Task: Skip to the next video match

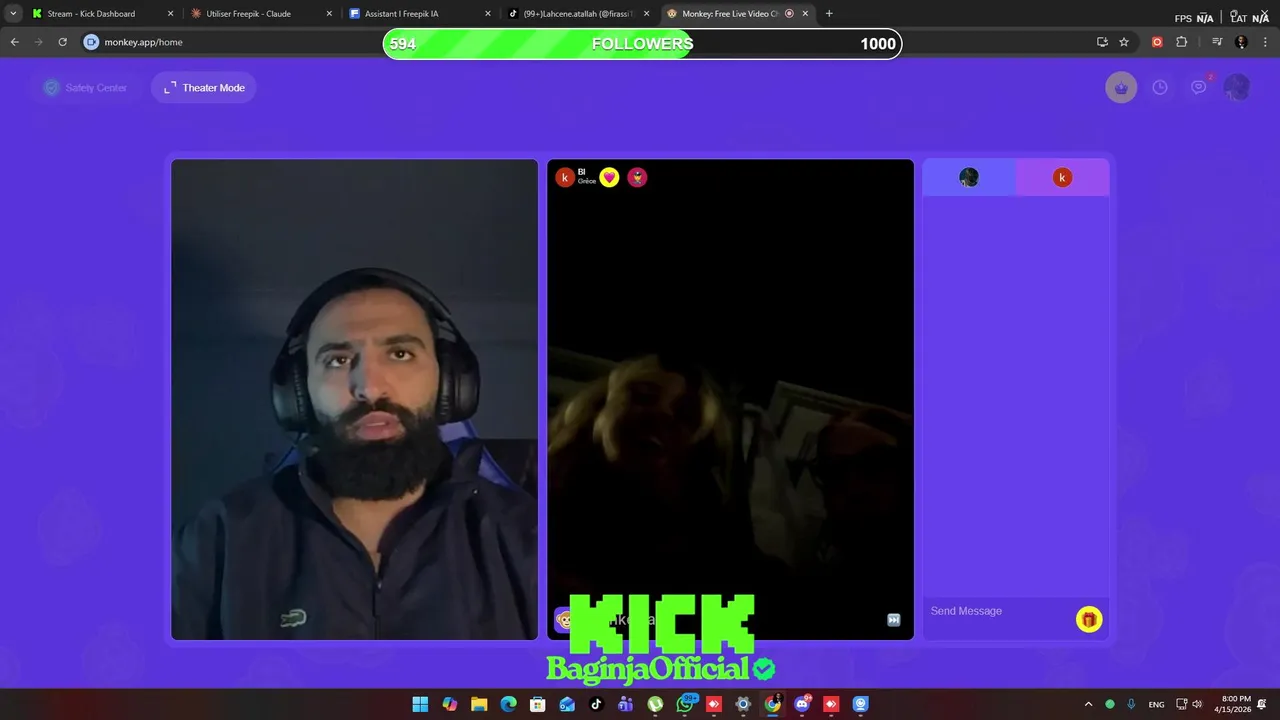Action: (x=894, y=620)
